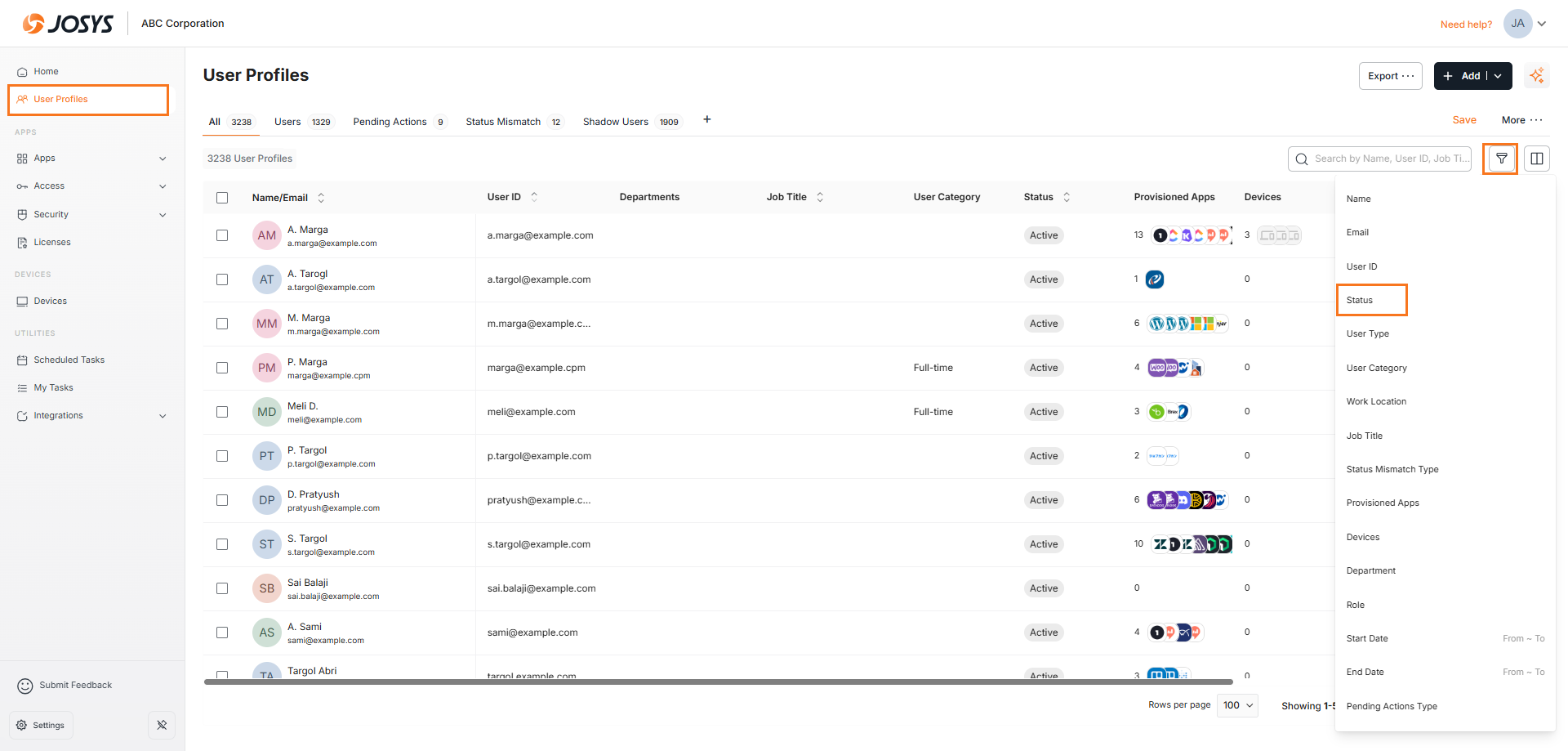The height and width of the screenshot is (751, 1568).
Task: Toggle the select all checkbox
Action: pyautogui.click(x=222, y=198)
